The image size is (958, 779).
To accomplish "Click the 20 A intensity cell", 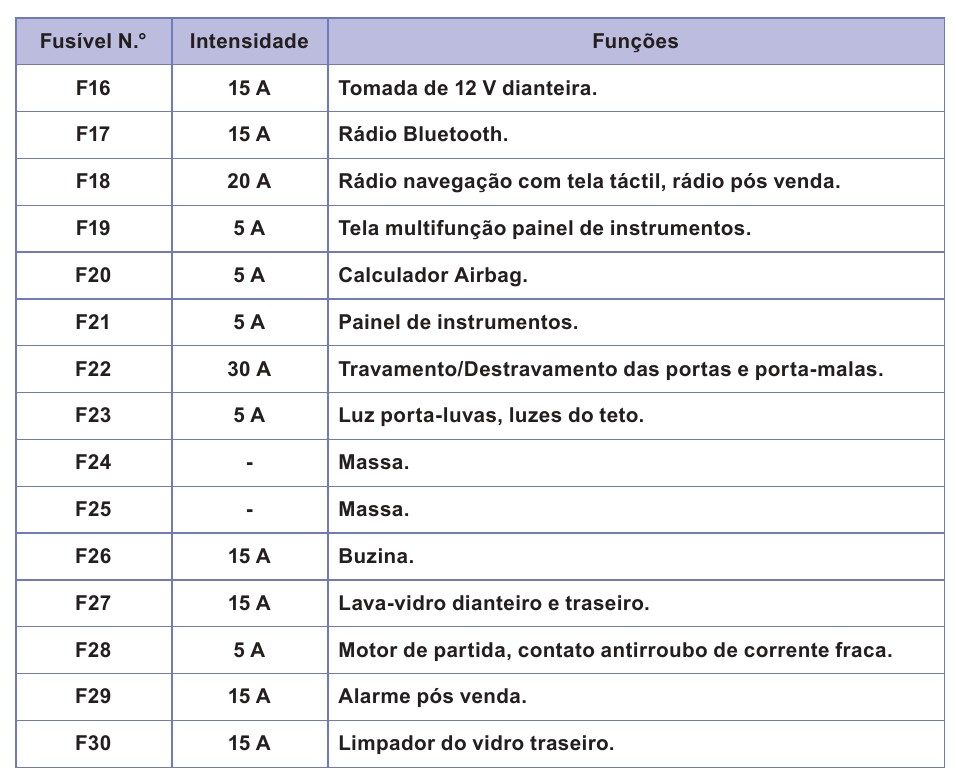I will click(x=249, y=182).
